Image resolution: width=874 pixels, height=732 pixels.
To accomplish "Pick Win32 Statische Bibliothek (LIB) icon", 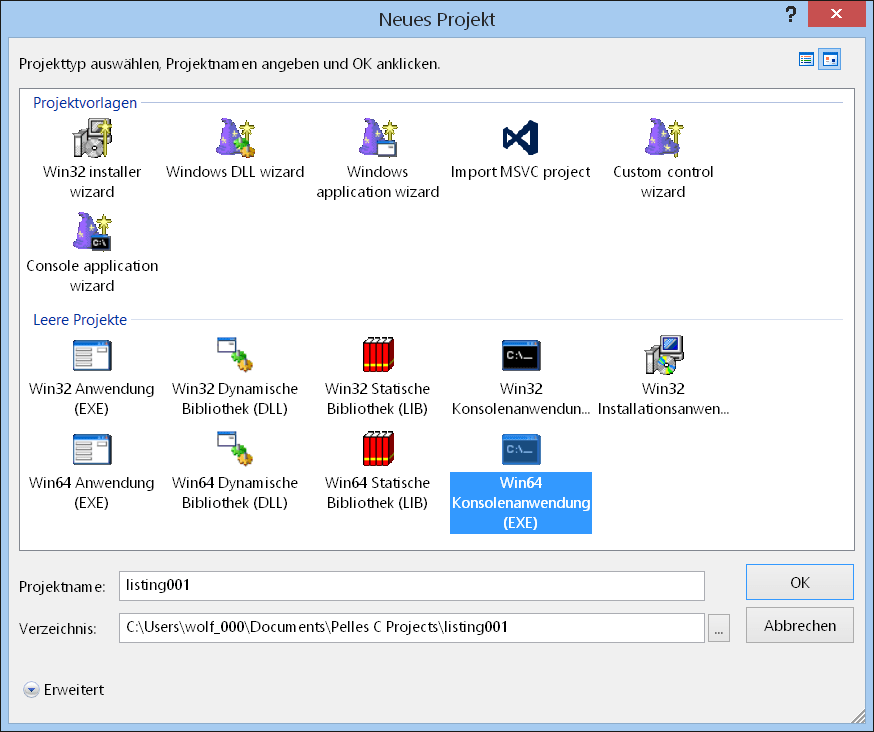I will click(x=378, y=354).
